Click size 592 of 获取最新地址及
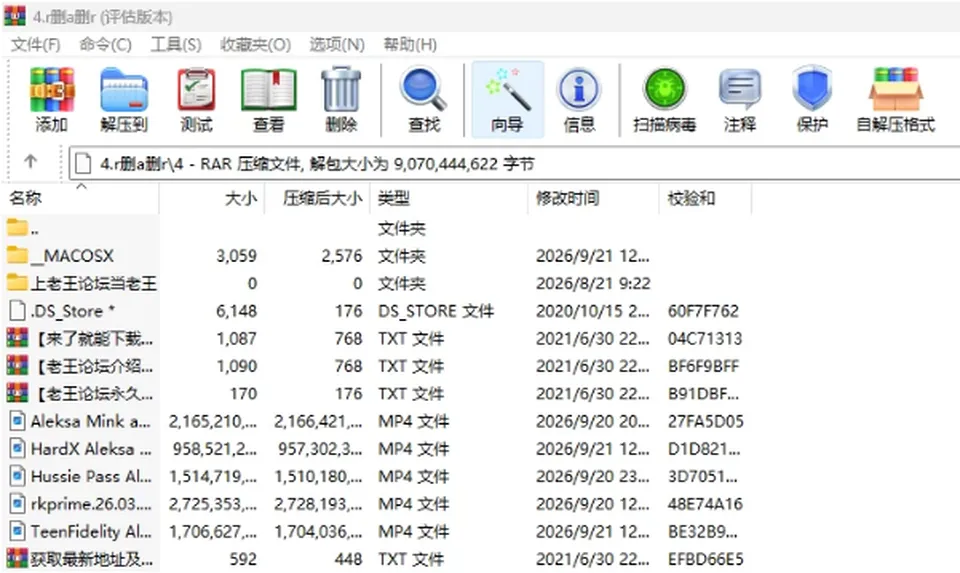This screenshot has width=960, height=573. (x=243, y=559)
